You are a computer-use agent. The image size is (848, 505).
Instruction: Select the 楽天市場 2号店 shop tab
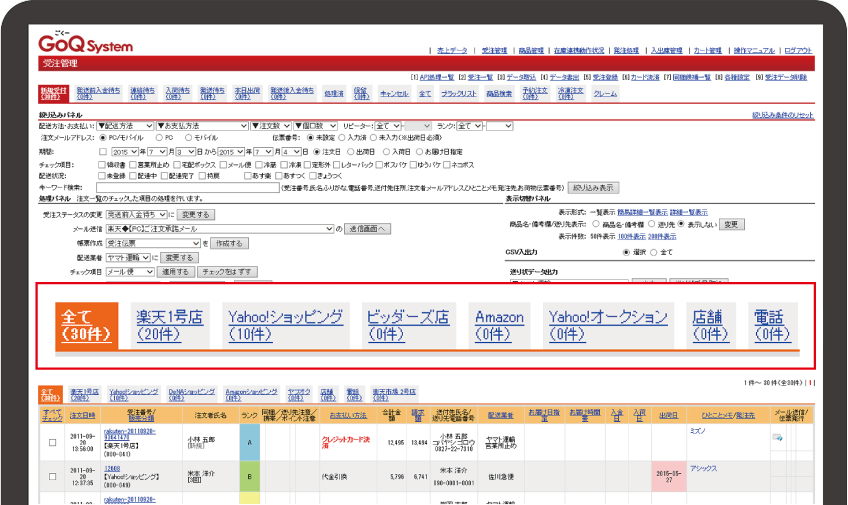coord(394,395)
